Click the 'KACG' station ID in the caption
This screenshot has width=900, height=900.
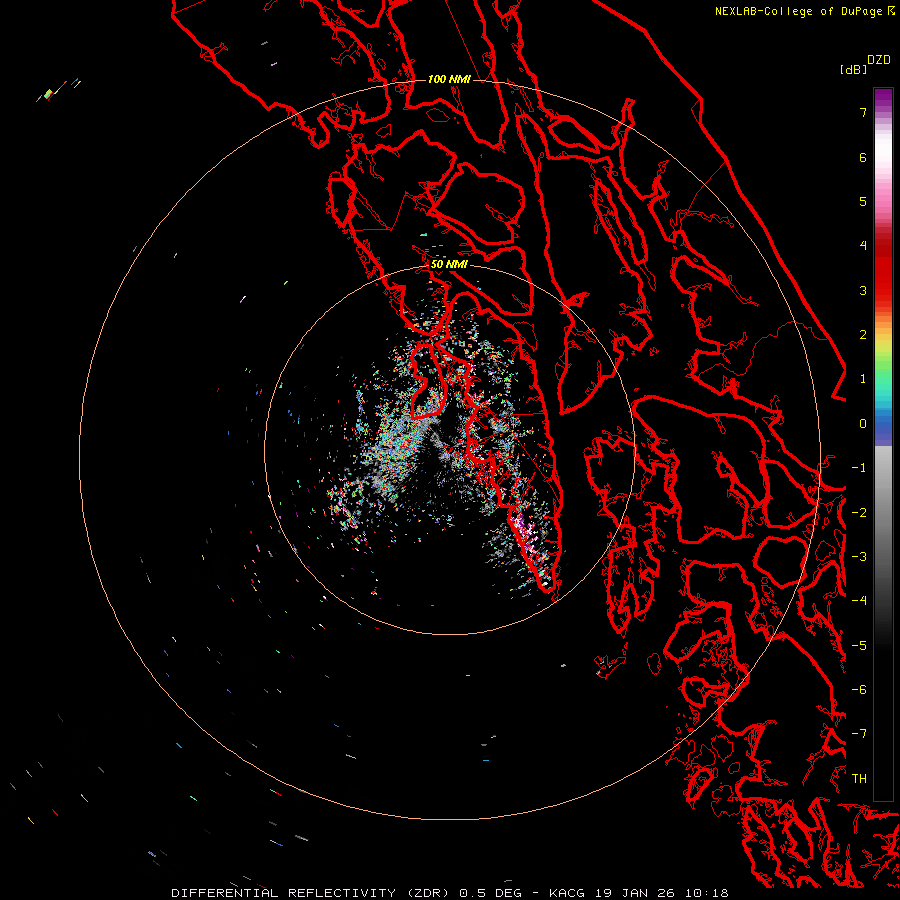[x=567, y=893]
